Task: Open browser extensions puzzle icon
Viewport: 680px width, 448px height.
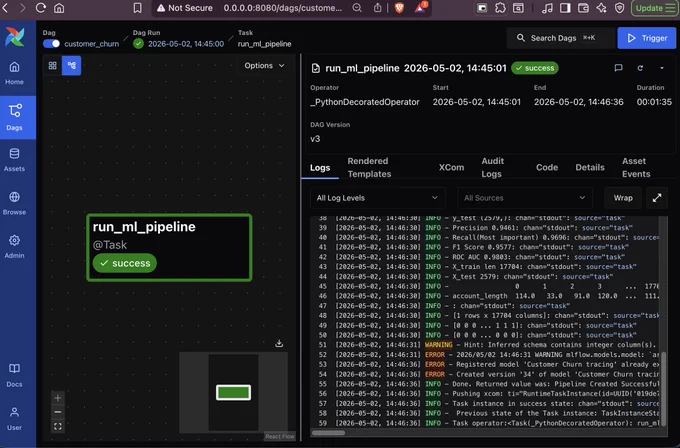Action: 500,8
